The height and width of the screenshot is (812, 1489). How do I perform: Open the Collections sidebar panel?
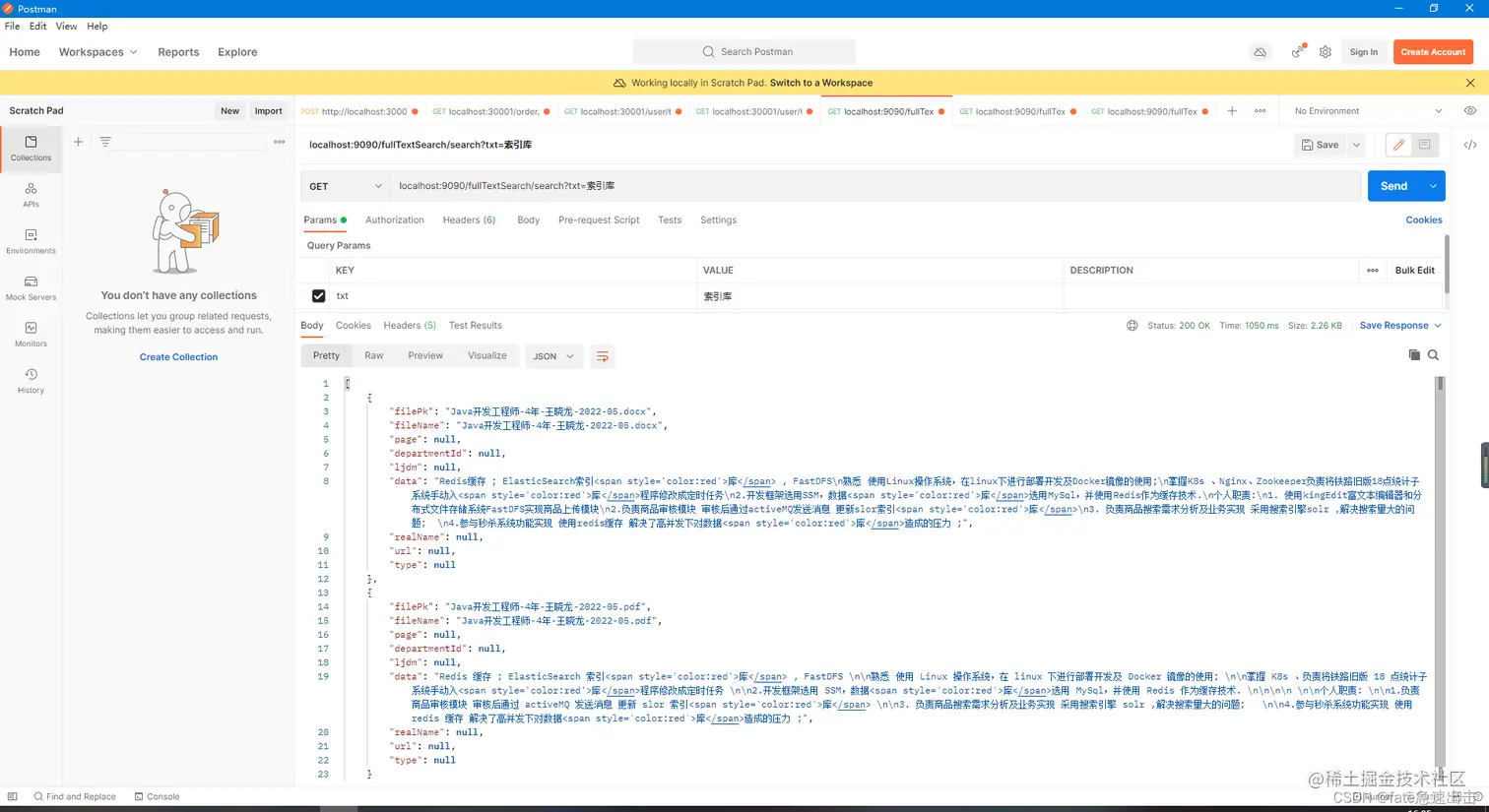(x=31, y=149)
